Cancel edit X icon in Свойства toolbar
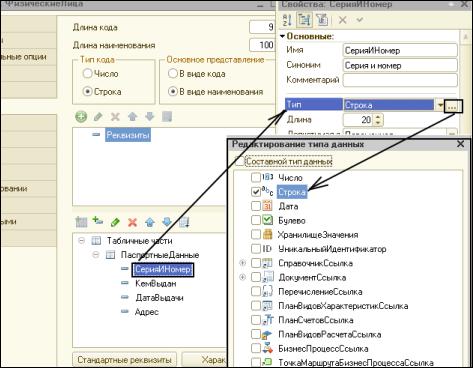 pyautogui.click(x=342, y=20)
